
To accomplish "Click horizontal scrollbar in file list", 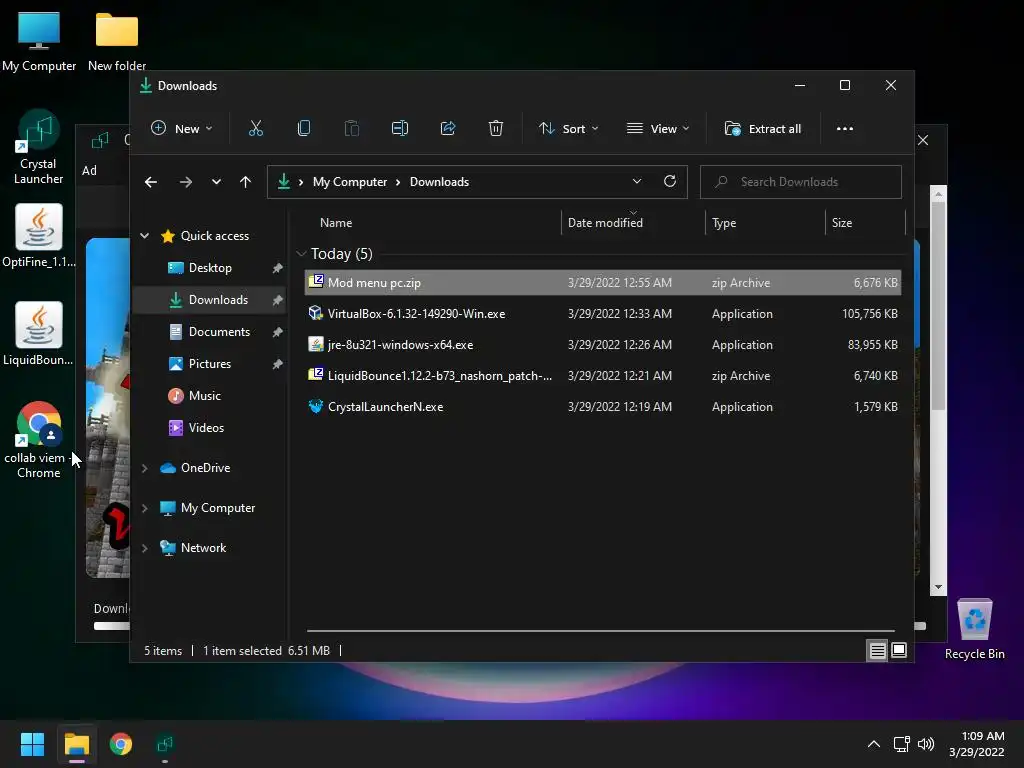I will coord(601,631).
